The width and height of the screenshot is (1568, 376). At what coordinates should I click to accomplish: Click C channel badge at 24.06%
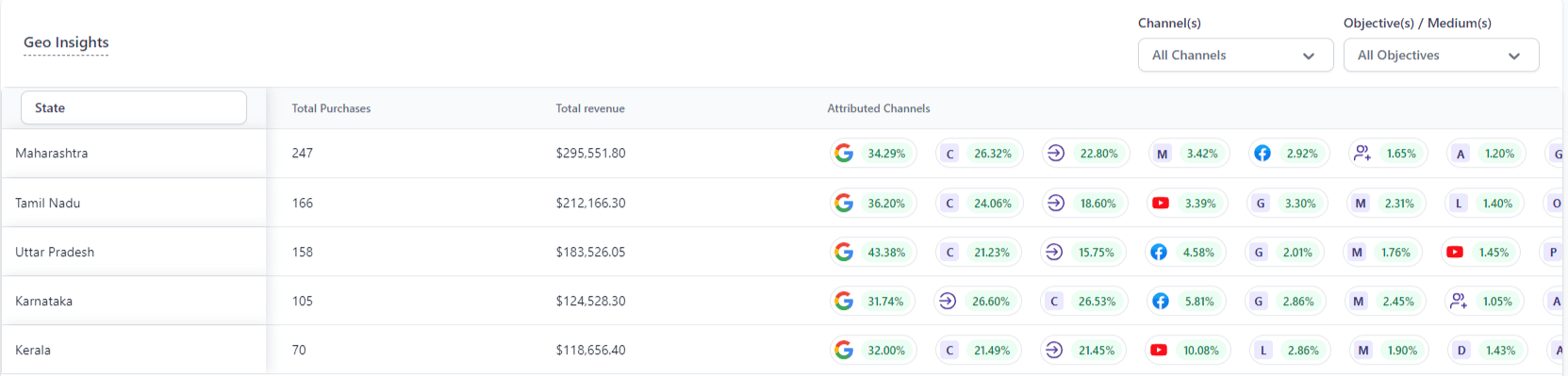coord(949,204)
